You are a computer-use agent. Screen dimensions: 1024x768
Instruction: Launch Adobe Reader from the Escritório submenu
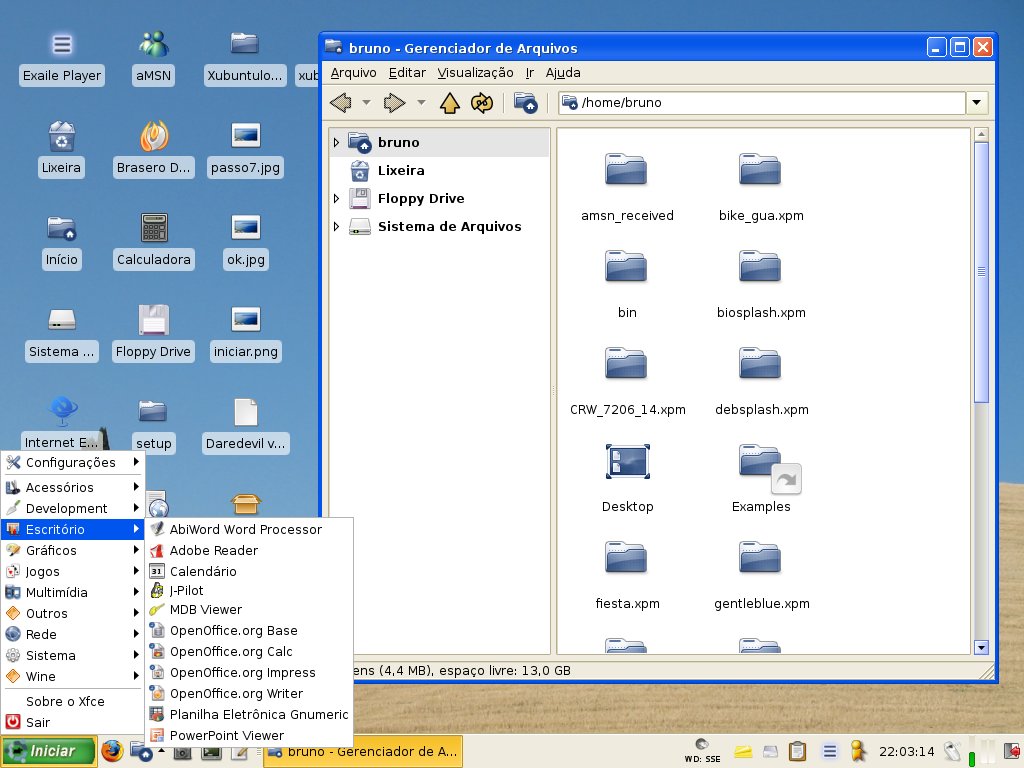[249, 551]
